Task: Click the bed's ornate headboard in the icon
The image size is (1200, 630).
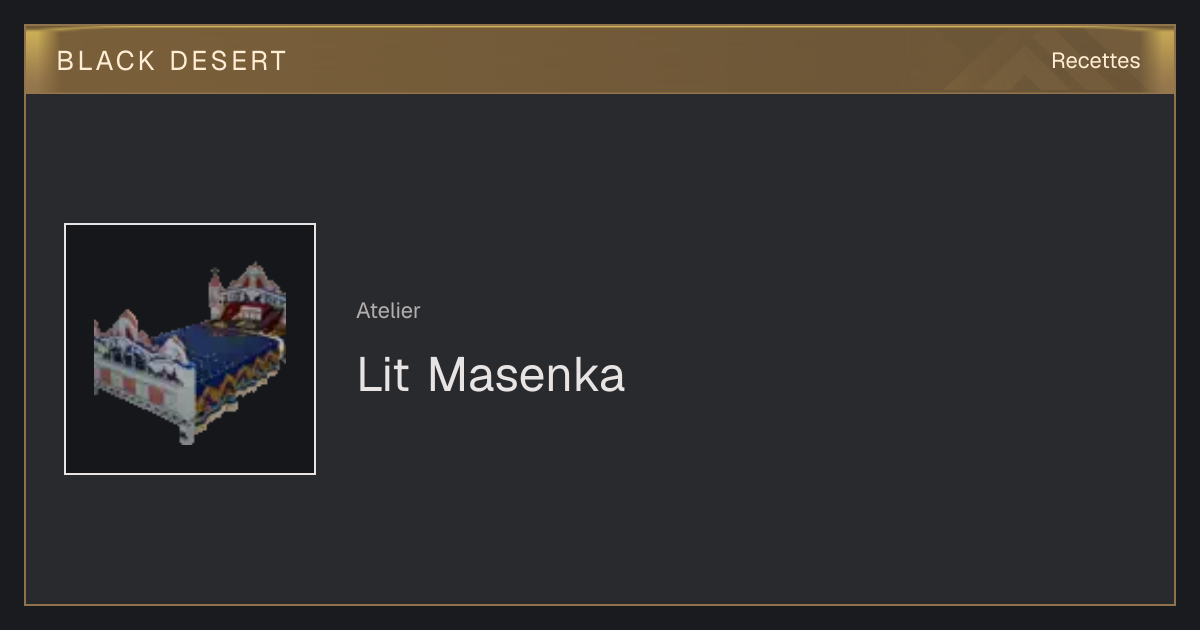Action: [248, 293]
